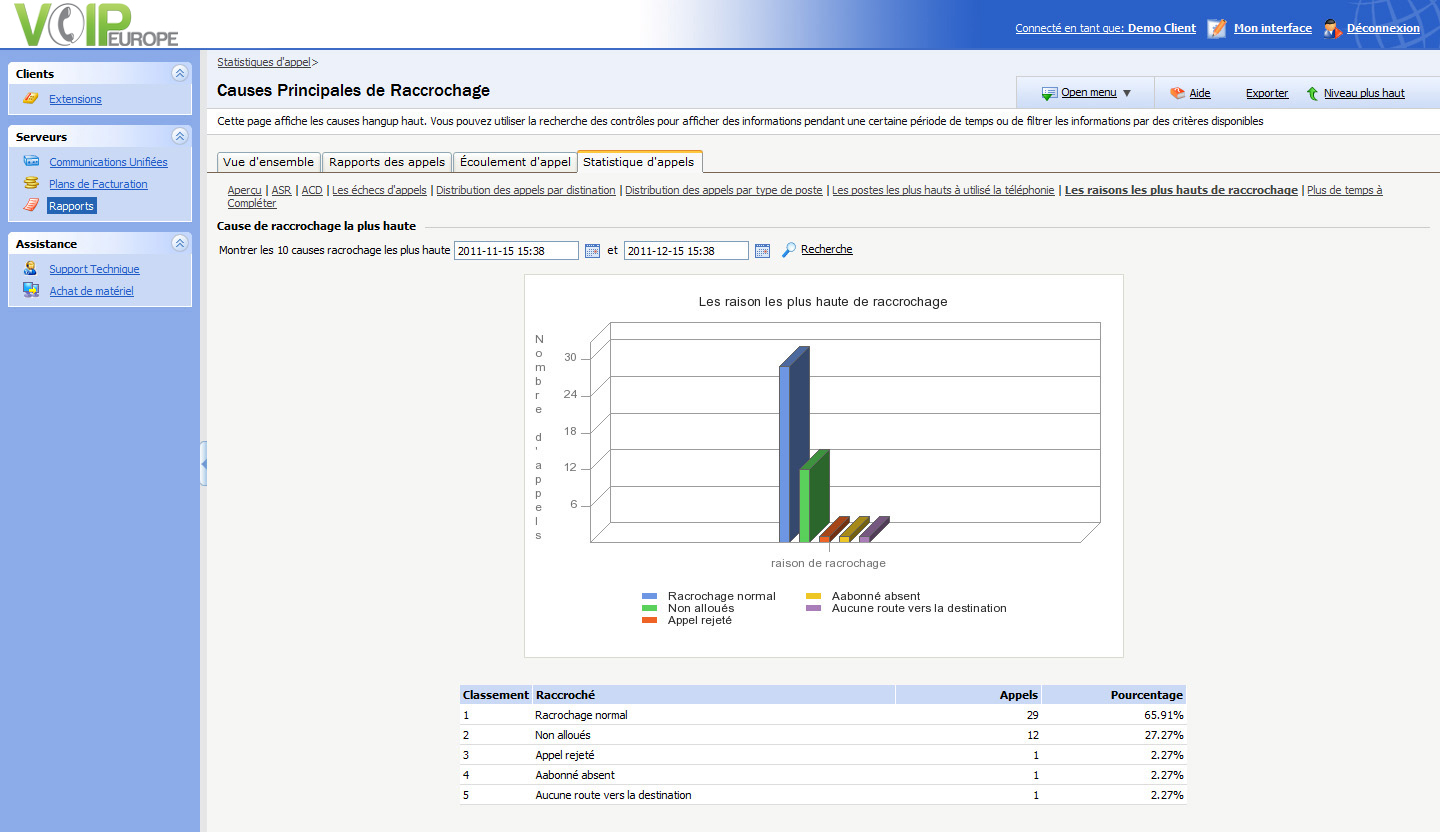Click the sidebar collapse handle arrow
The height and width of the screenshot is (832, 1440).
(204, 464)
